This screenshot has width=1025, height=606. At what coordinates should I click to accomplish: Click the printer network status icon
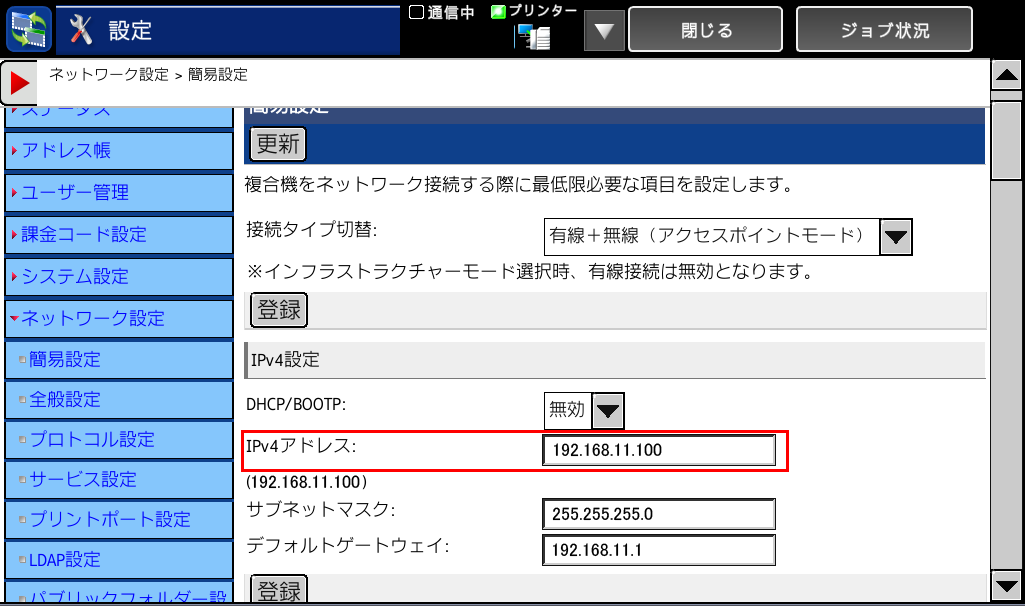click(533, 37)
